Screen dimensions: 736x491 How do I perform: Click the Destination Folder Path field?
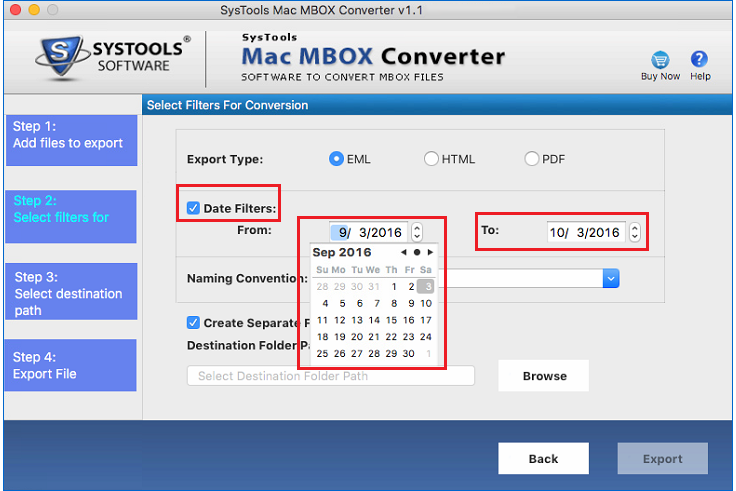pos(330,376)
